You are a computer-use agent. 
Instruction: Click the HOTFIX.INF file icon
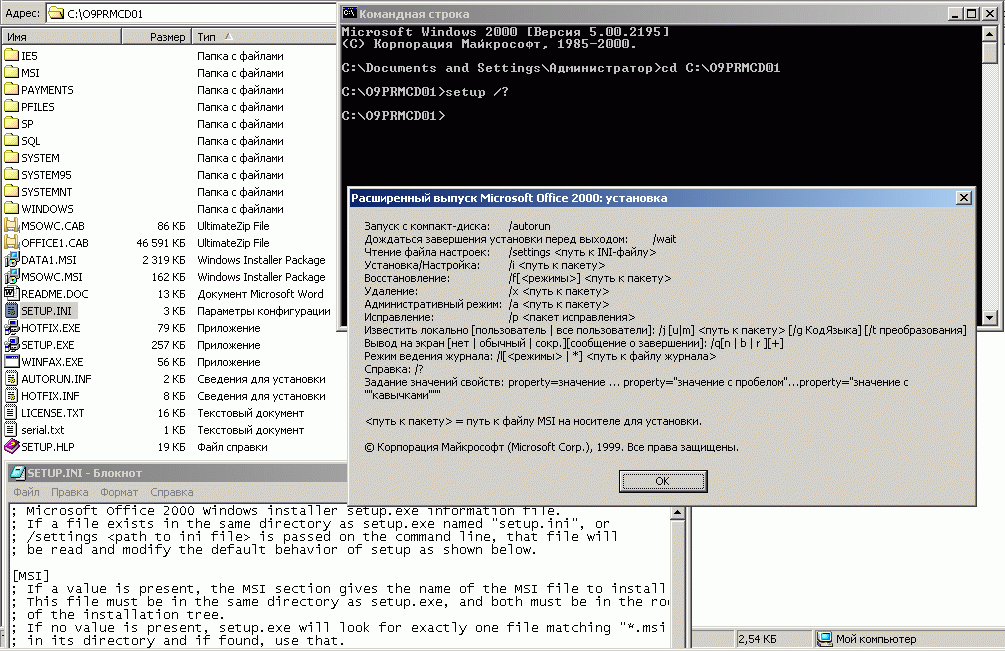[12, 395]
